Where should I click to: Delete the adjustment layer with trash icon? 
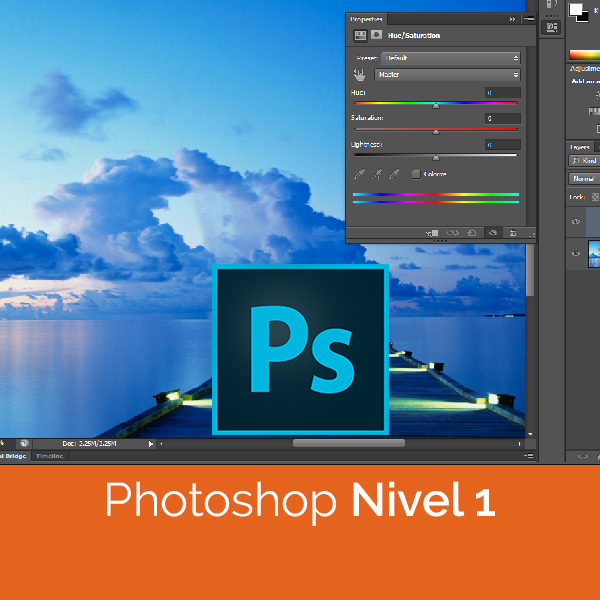click(511, 233)
